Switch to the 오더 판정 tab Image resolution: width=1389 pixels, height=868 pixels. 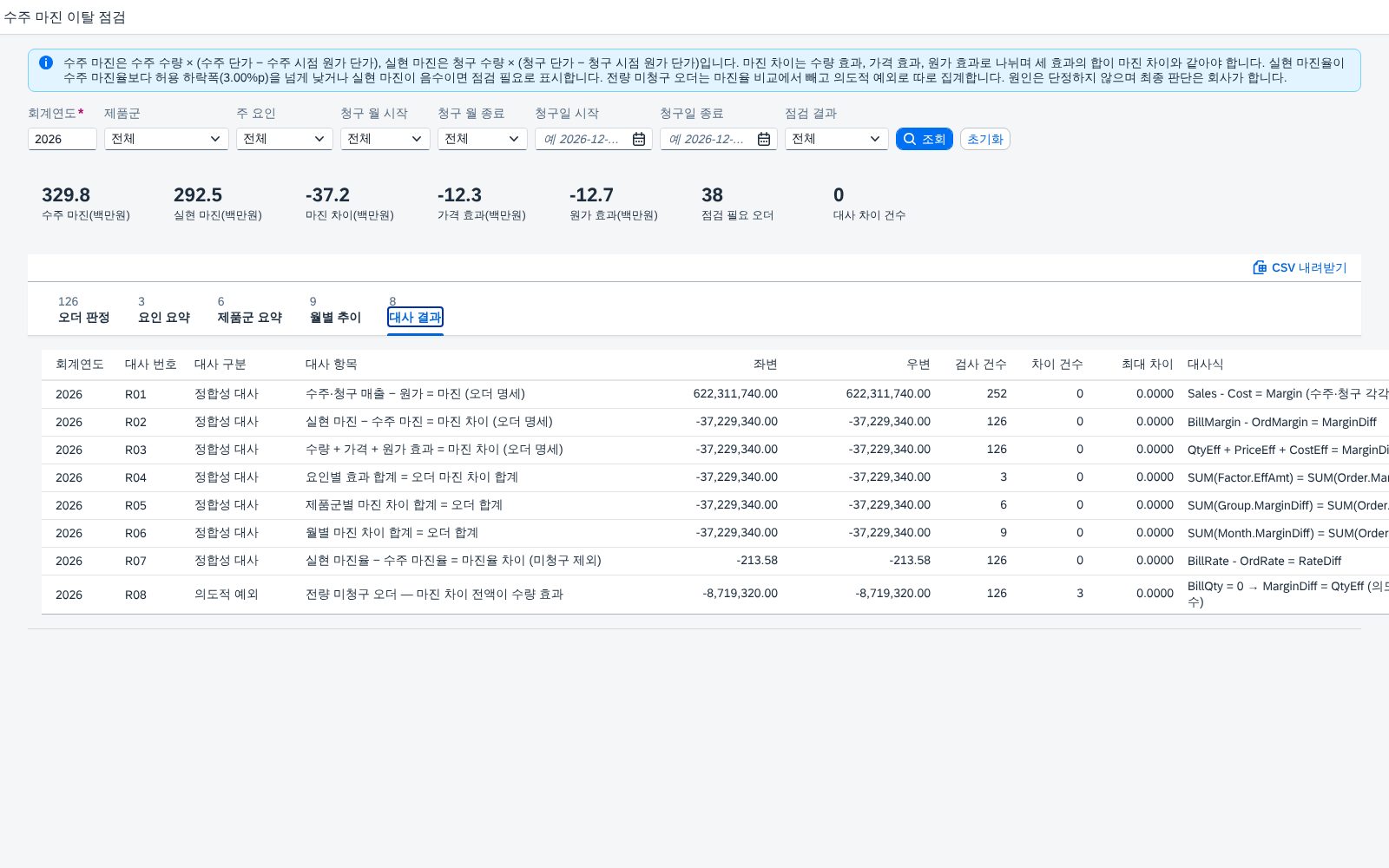click(x=84, y=310)
